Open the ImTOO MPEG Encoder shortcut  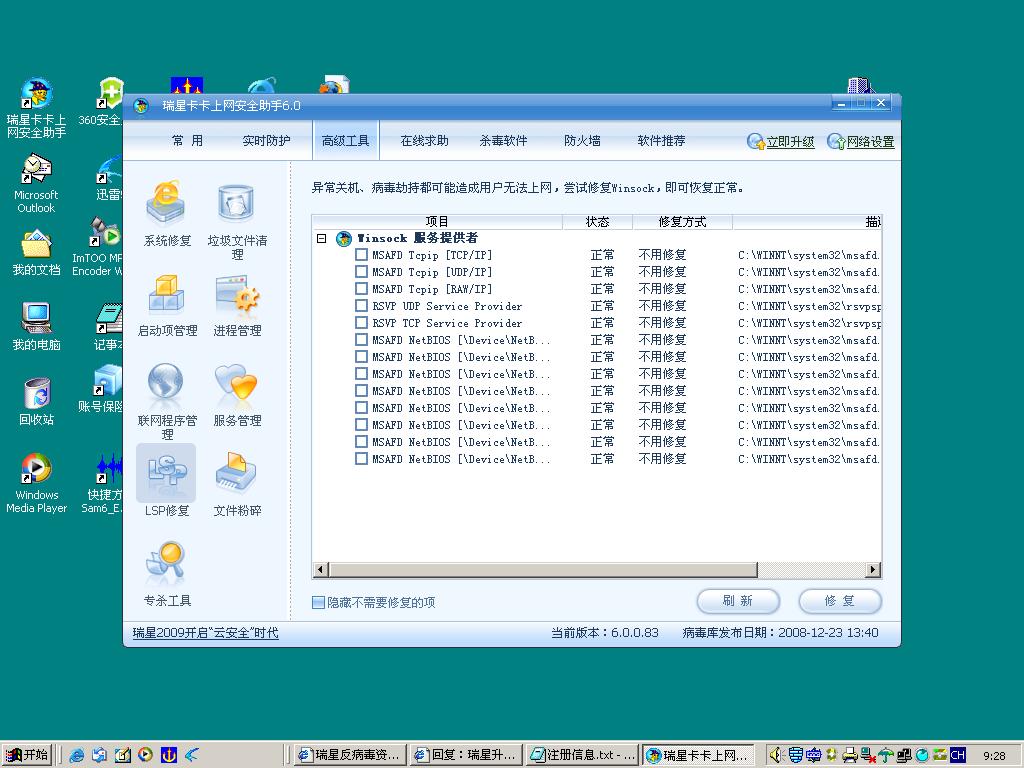(98, 247)
